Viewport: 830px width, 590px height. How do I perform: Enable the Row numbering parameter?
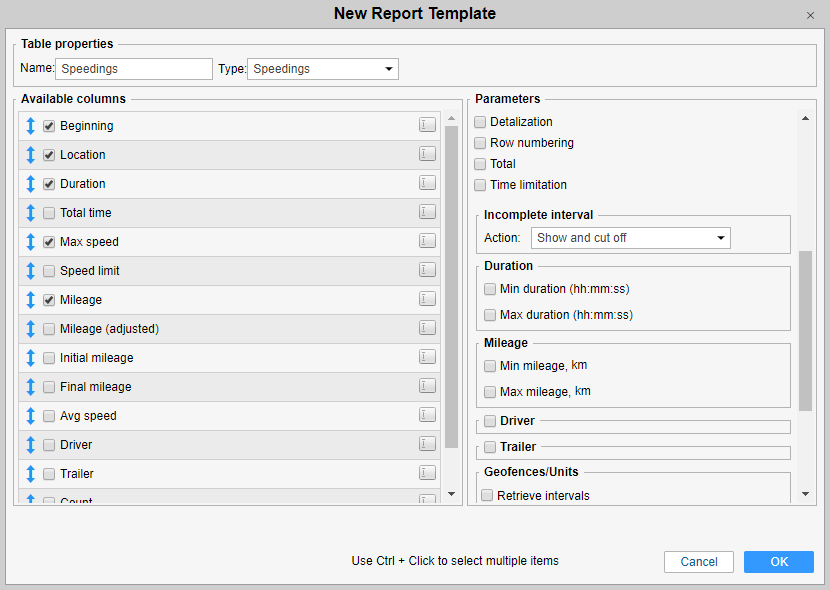[x=481, y=143]
